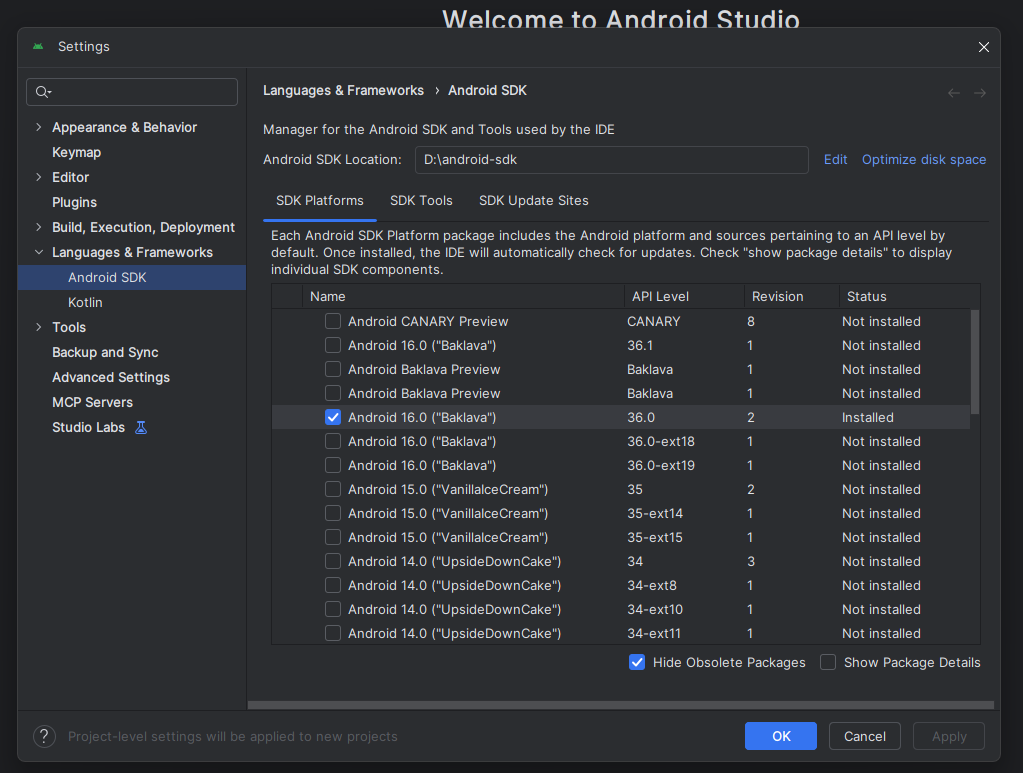Open Backup and Sync settings

(x=105, y=352)
